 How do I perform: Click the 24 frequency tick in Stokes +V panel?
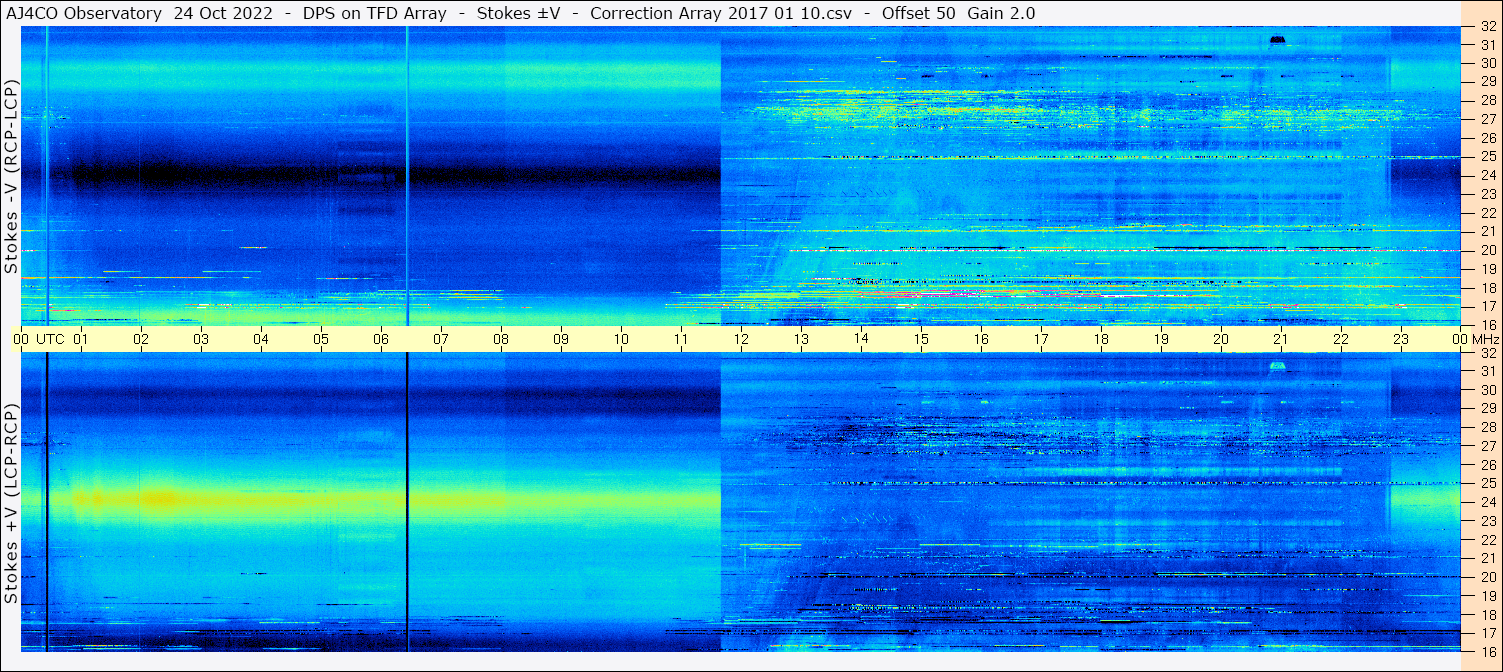pos(1487,503)
